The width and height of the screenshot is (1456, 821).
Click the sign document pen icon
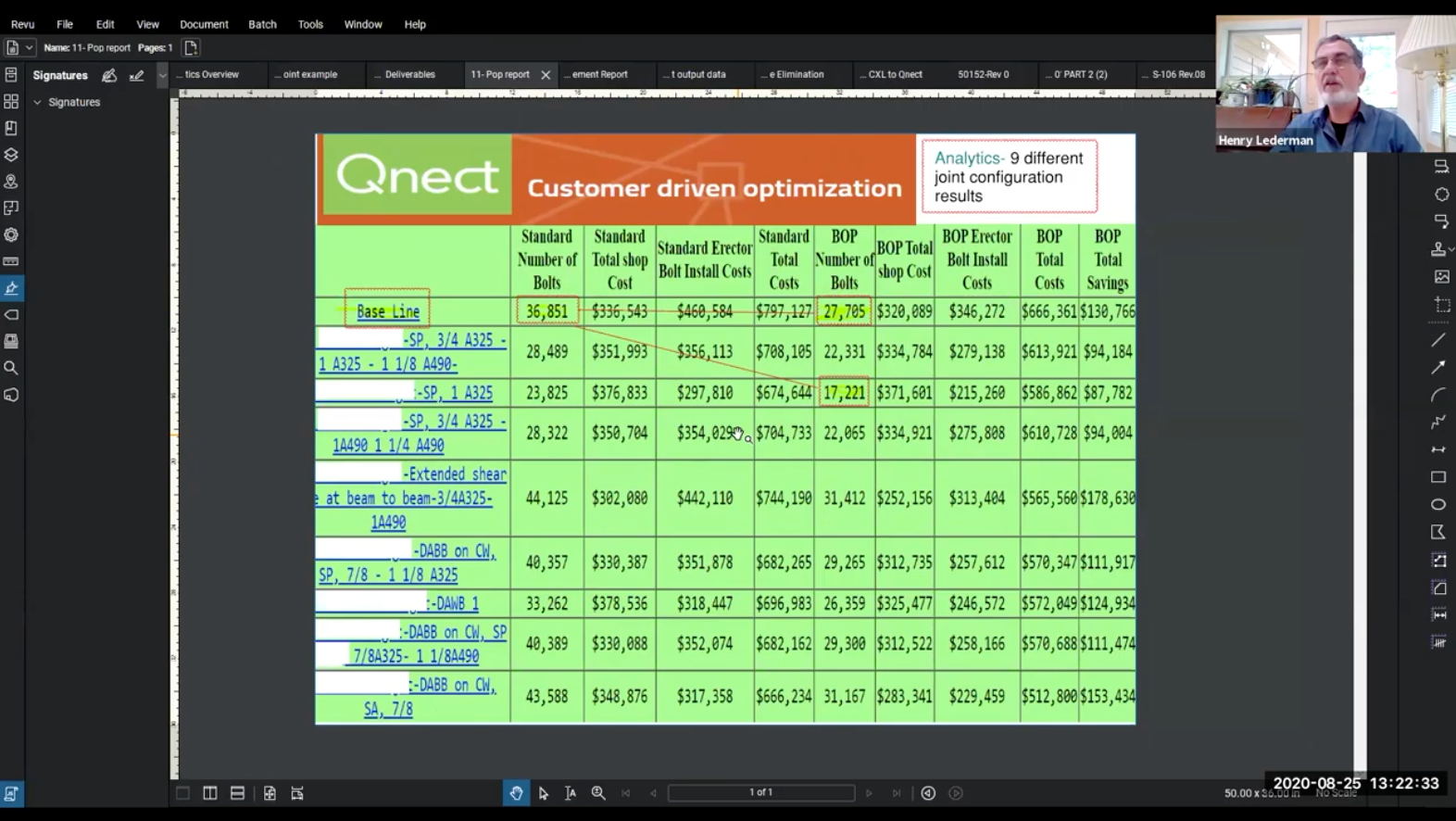[x=109, y=75]
